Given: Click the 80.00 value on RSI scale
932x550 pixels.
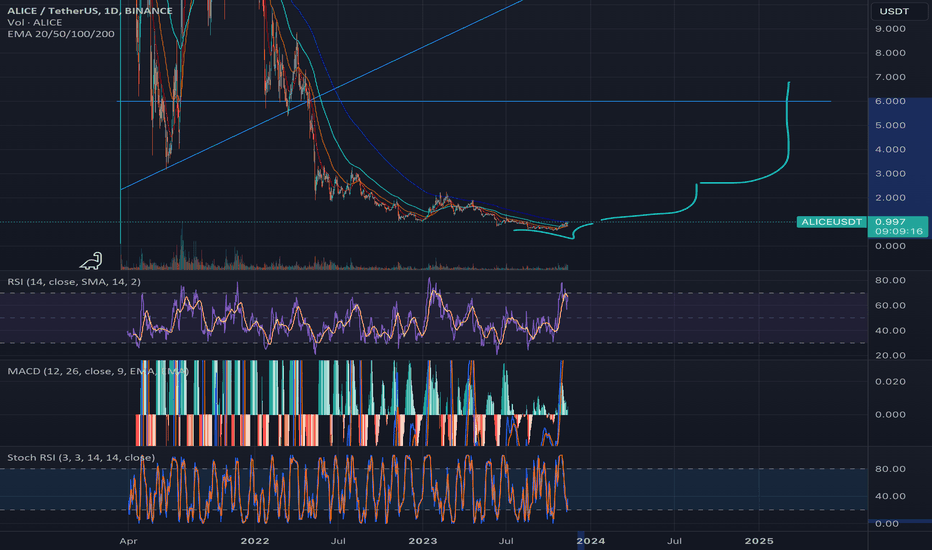Looking at the screenshot, I should tap(890, 280).
